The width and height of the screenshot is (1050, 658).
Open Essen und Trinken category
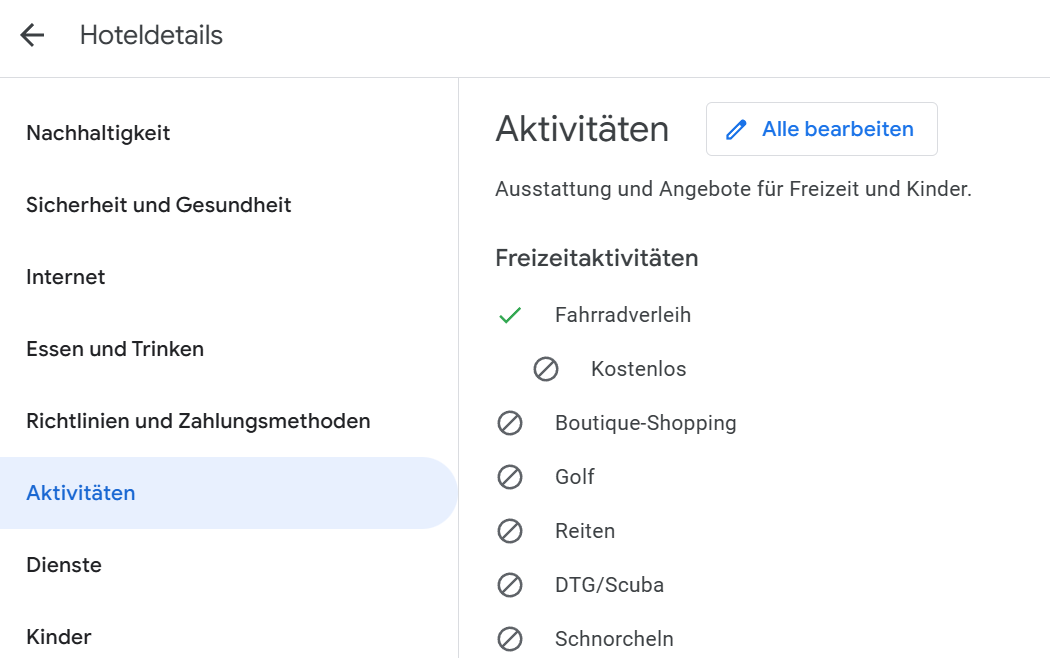tap(115, 349)
